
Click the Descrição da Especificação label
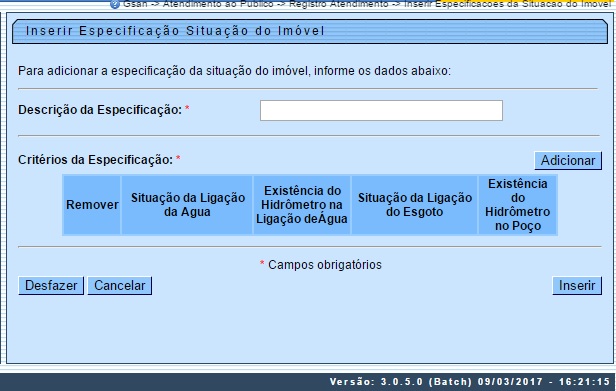click(x=100, y=110)
